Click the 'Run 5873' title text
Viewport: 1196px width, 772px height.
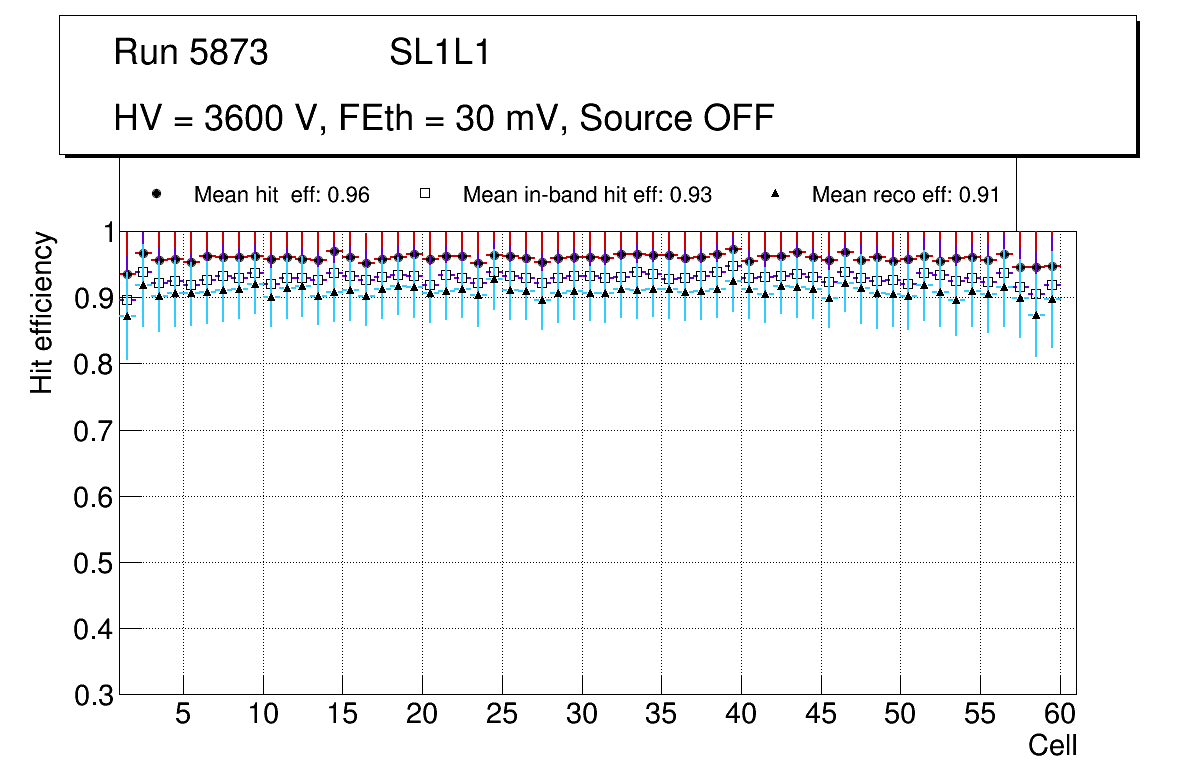pyautogui.click(x=191, y=53)
